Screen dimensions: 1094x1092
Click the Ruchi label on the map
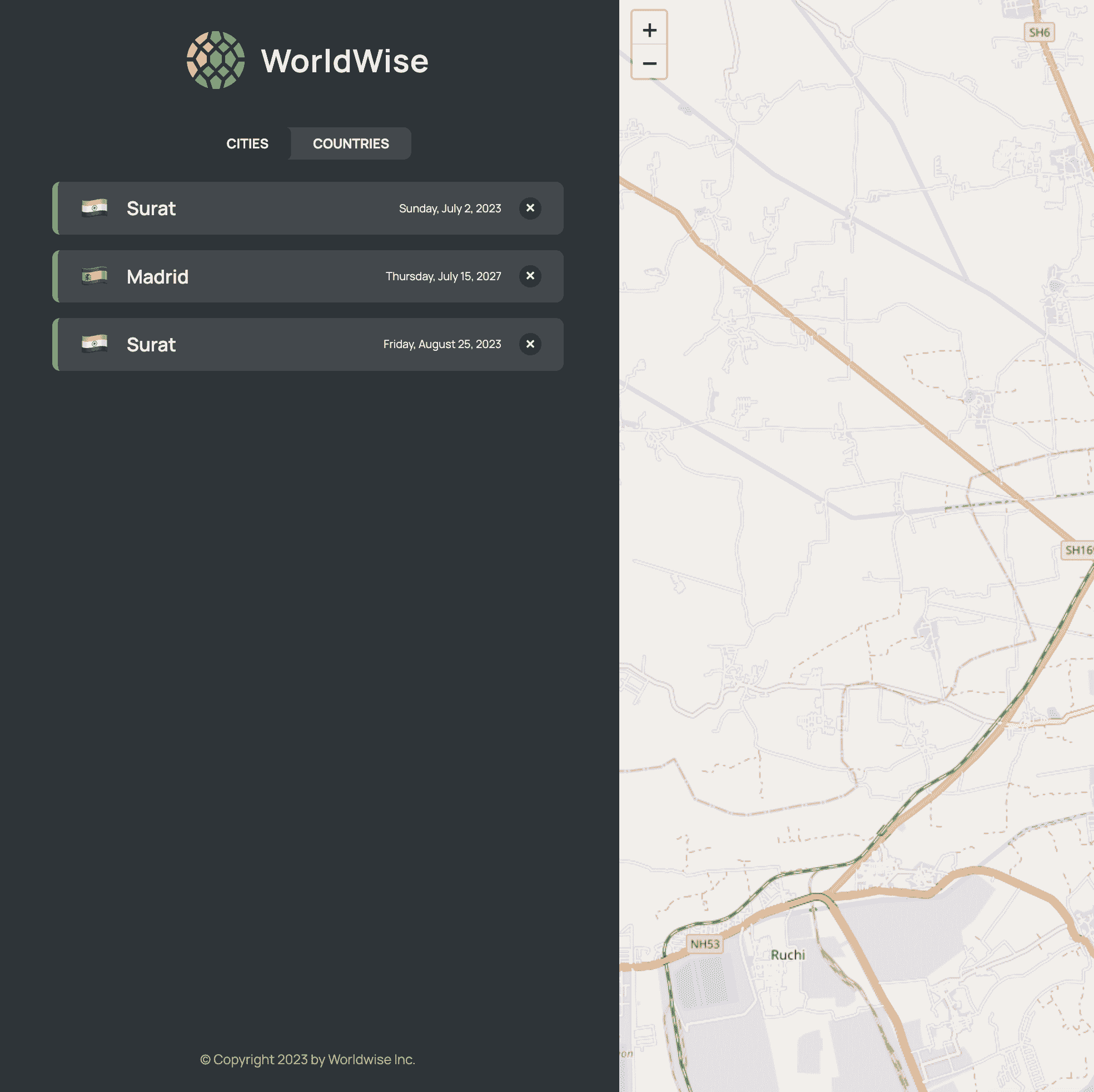point(789,955)
